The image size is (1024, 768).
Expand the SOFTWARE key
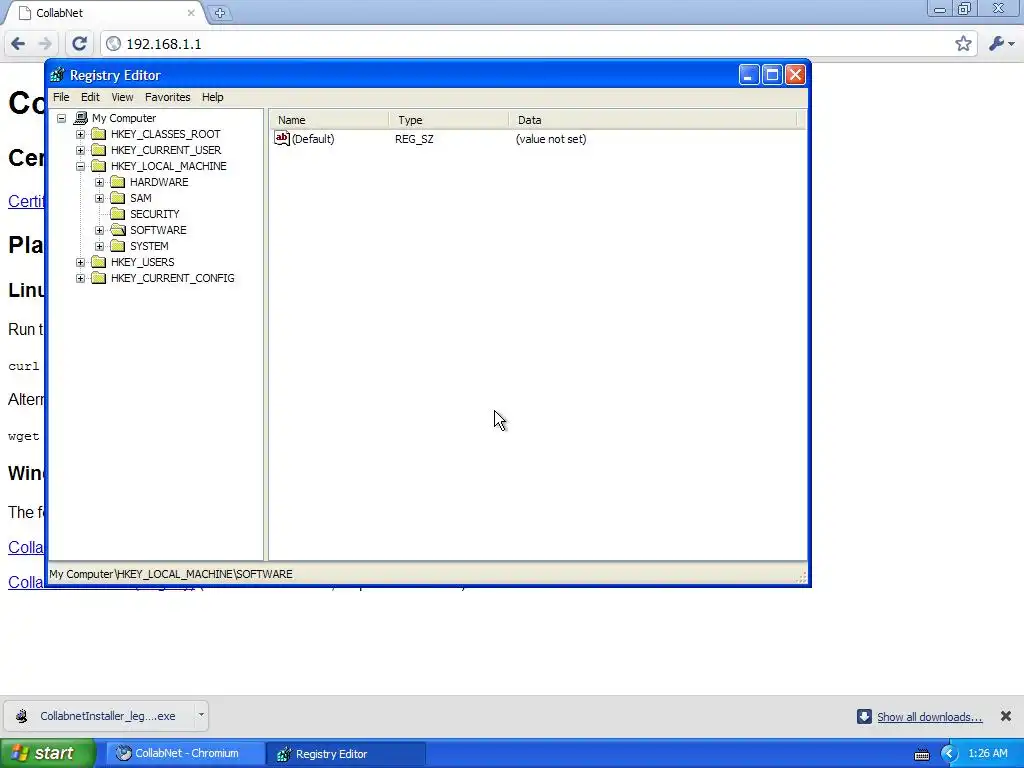point(99,231)
